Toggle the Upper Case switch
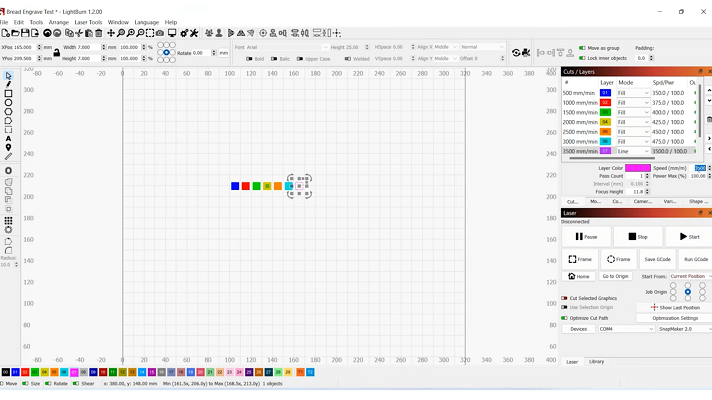Screen dimensions: 712x400 click(x=300, y=59)
